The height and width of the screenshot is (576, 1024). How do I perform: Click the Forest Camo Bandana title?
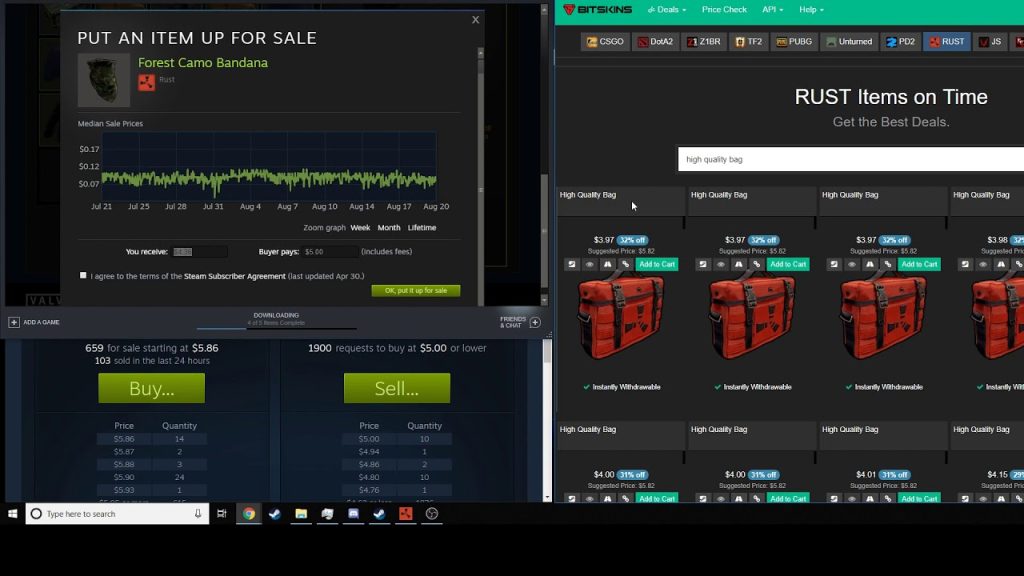coord(202,63)
